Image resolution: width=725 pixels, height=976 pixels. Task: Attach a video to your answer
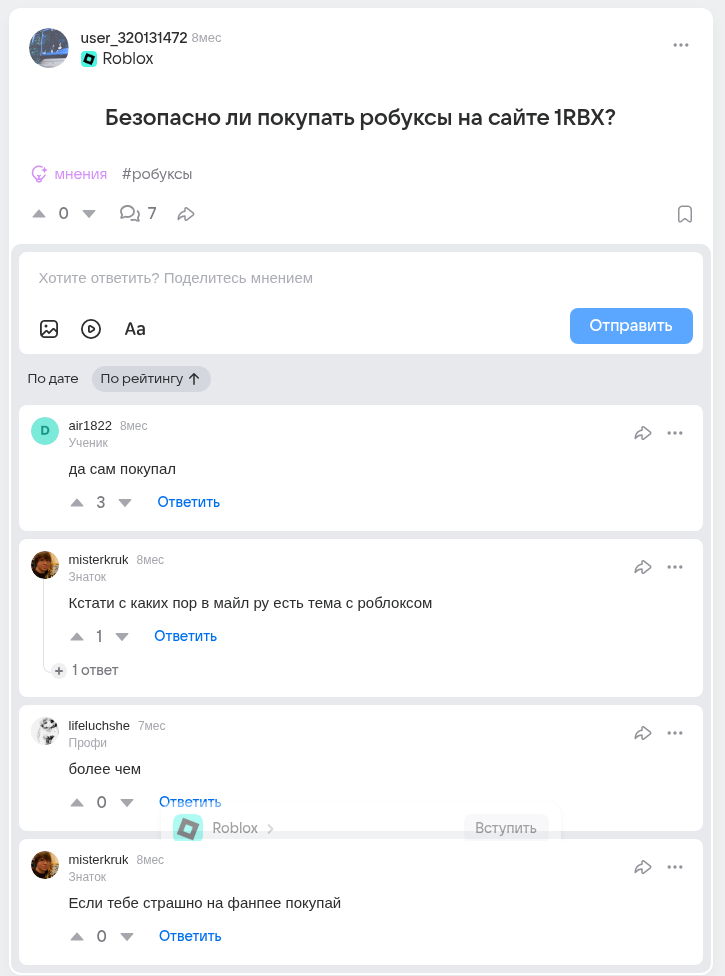[x=91, y=329]
